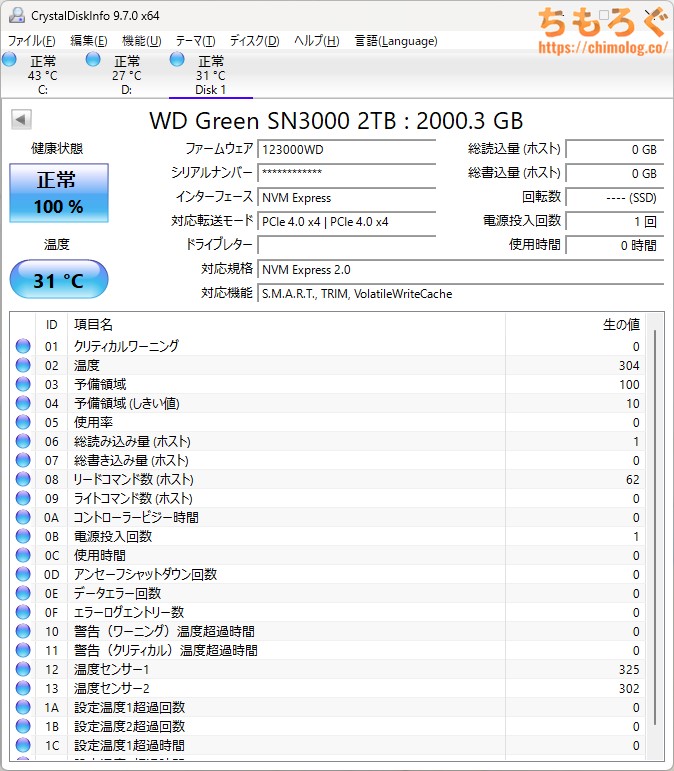
Task: Click the firmware field 123000WD
Action: pos(346,149)
